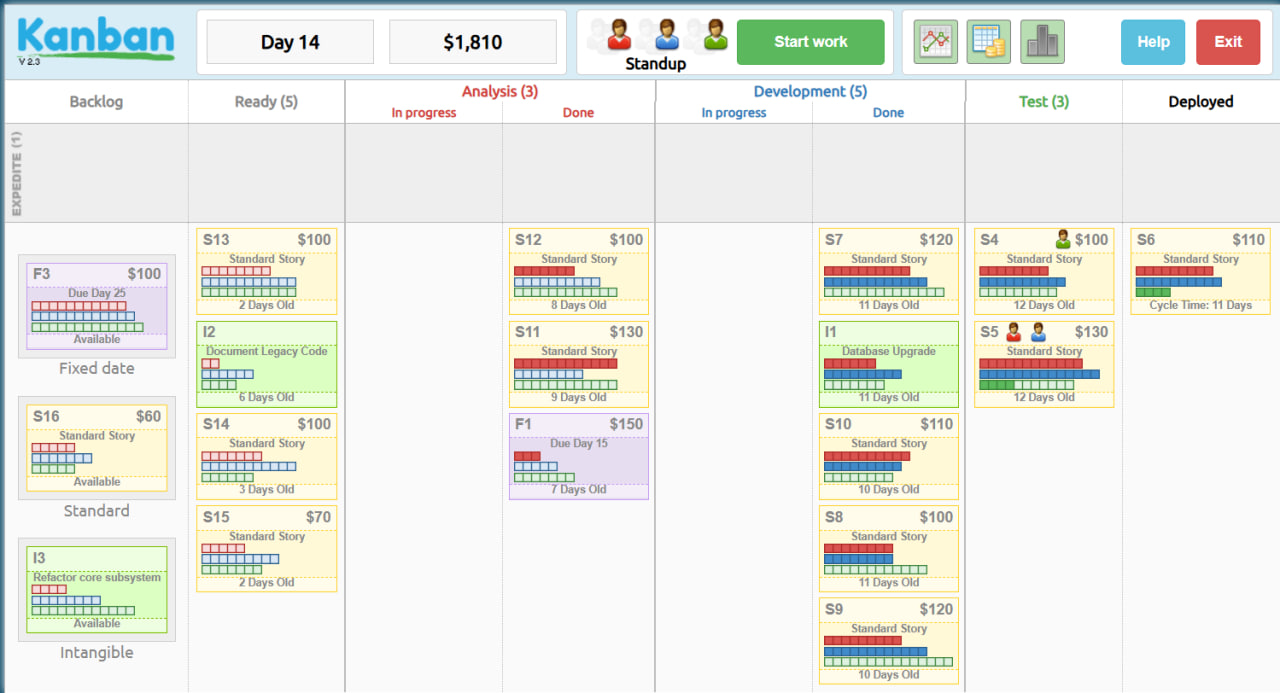Exit the Kanban game
Image resolution: width=1280 pixels, height=693 pixels.
click(1228, 42)
